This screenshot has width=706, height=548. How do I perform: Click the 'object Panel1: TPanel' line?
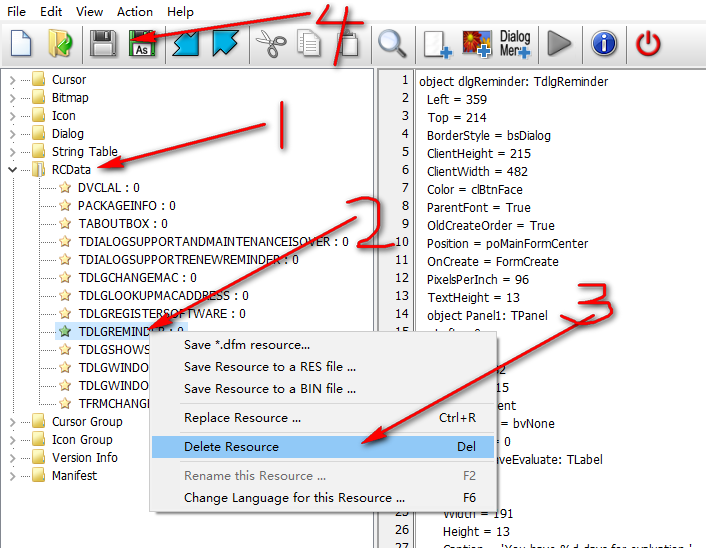click(x=487, y=316)
